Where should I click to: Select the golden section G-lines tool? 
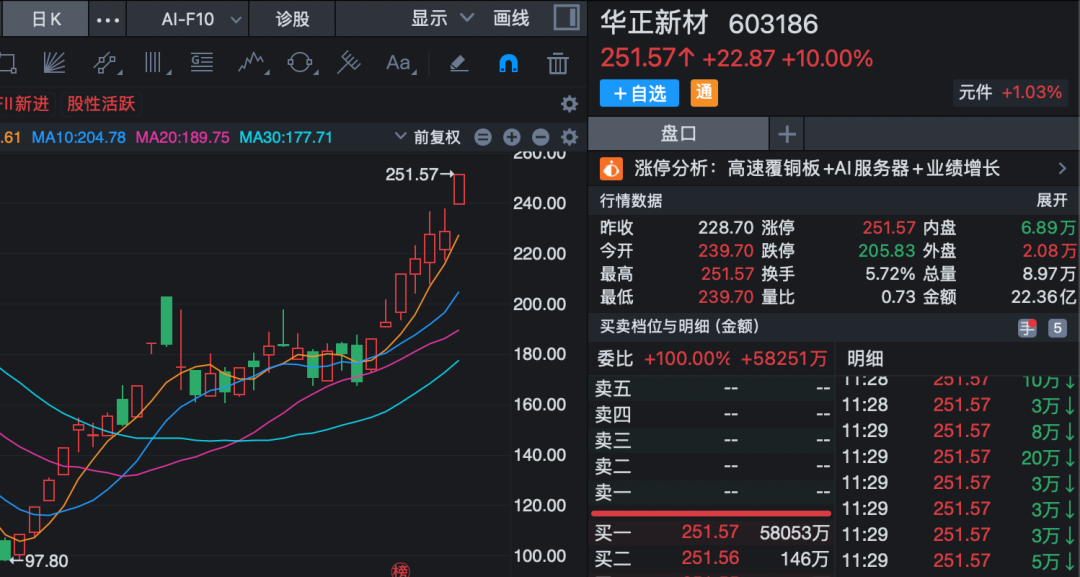coord(202,63)
